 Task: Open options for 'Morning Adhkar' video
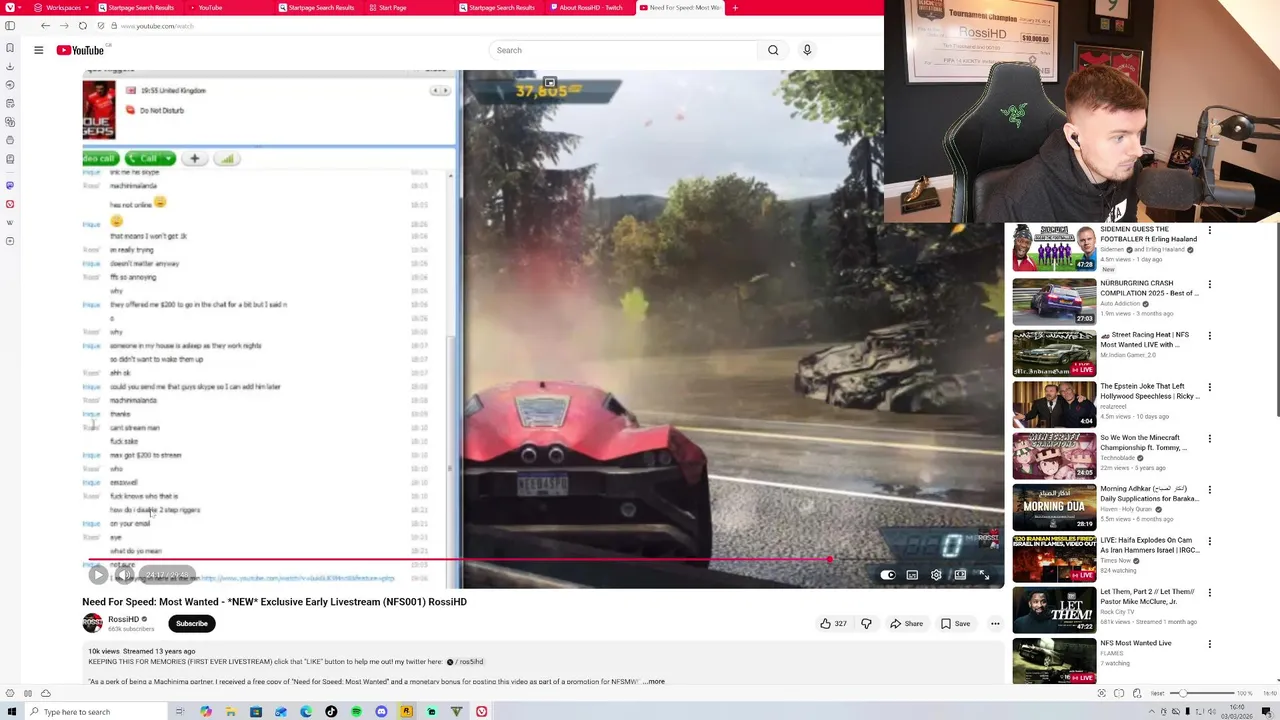(x=1209, y=490)
